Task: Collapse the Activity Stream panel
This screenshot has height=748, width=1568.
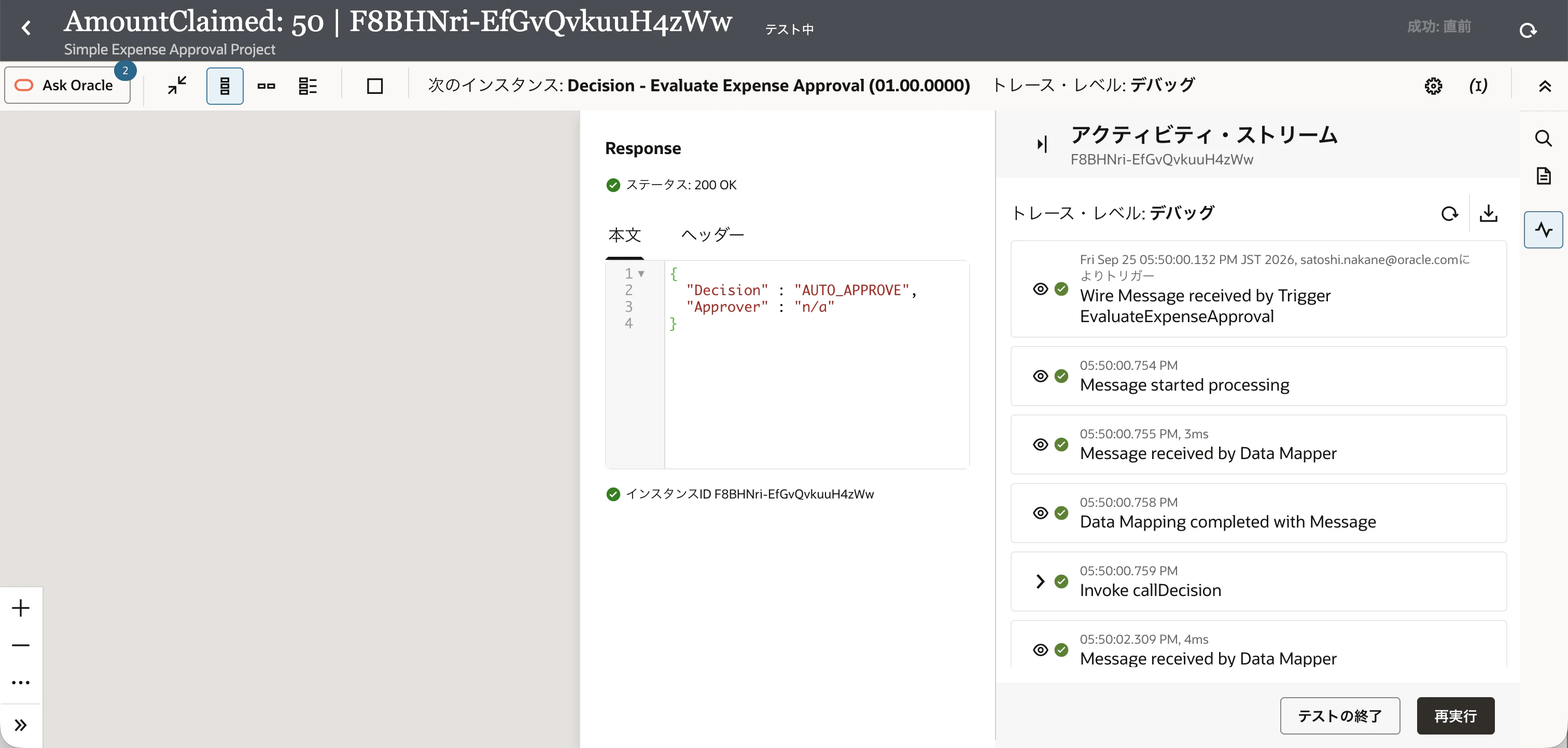Action: (x=1042, y=144)
